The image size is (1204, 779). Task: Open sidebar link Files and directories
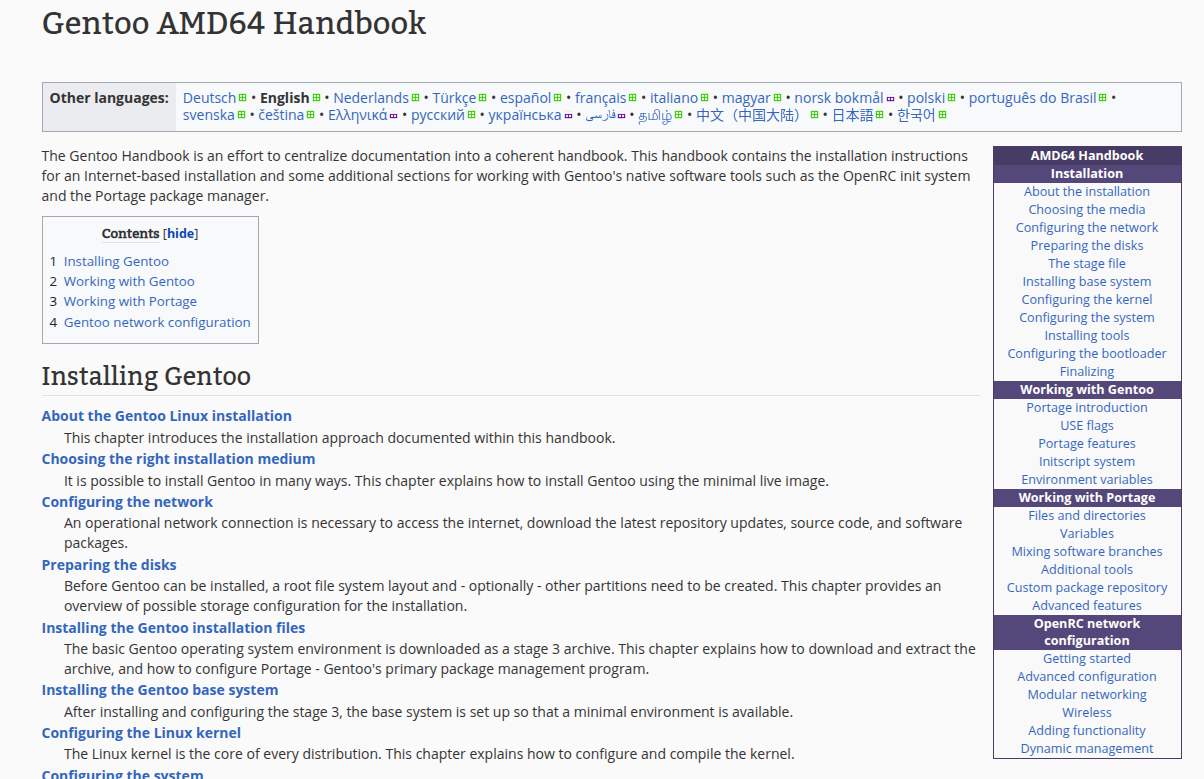(x=1087, y=515)
